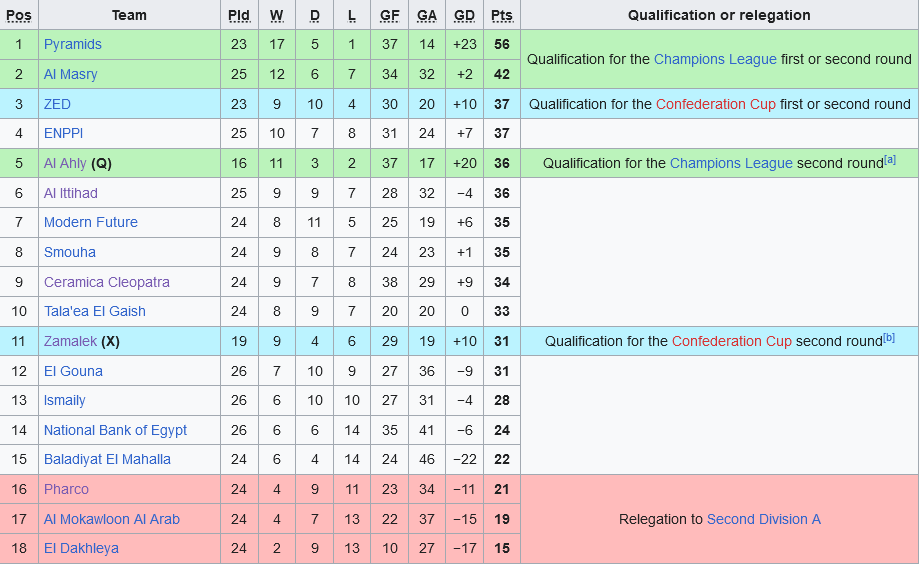Open the Baladiyat El Mahalla link
921x567 pixels.
[x=107, y=460]
